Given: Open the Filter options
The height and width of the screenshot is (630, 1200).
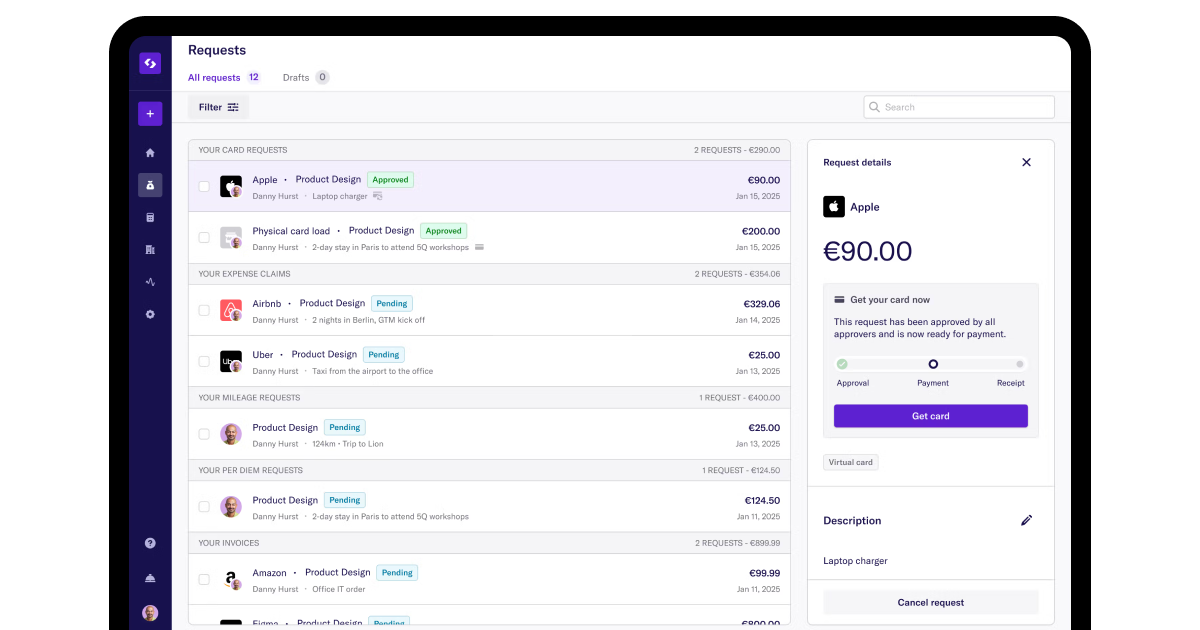Looking at the screenshot, I should (x=218, y=107).
